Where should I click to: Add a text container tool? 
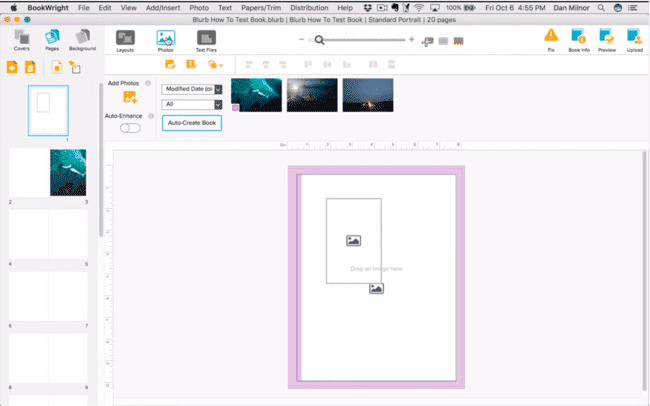tap(191, 64)
